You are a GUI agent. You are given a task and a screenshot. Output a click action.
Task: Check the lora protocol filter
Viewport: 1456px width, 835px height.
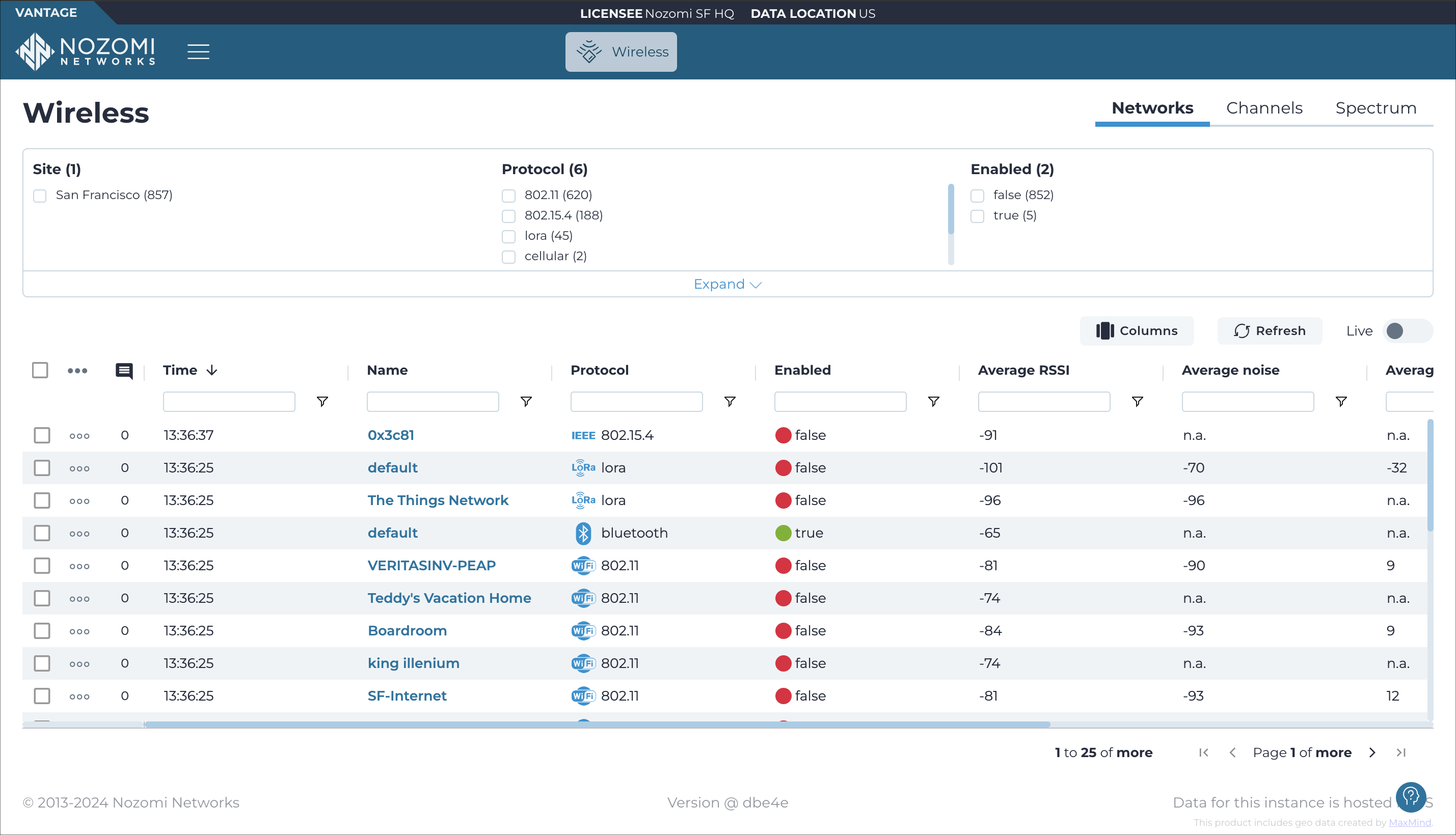tap(508, 236)
